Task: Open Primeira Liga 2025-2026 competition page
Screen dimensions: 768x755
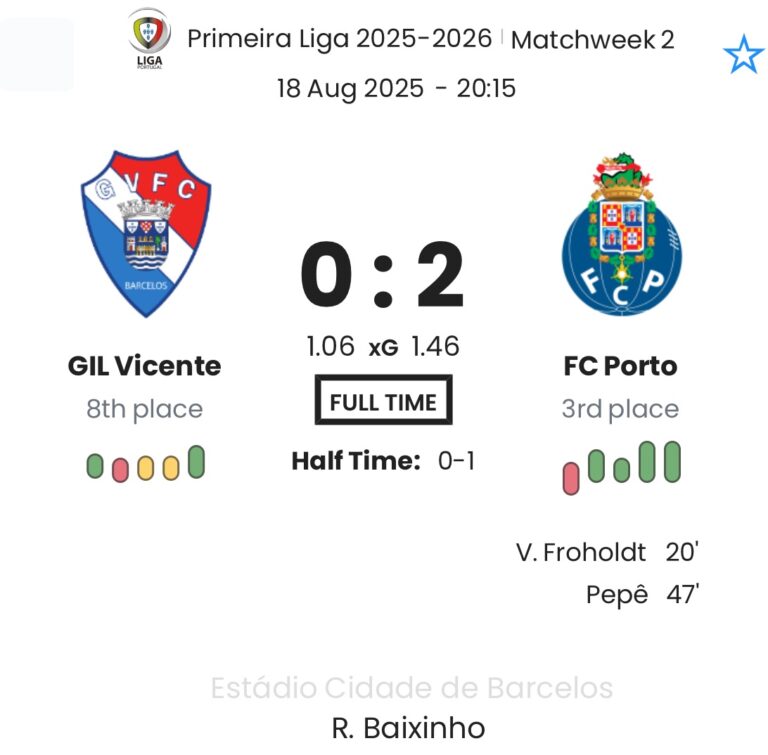Action: point(340,38)
